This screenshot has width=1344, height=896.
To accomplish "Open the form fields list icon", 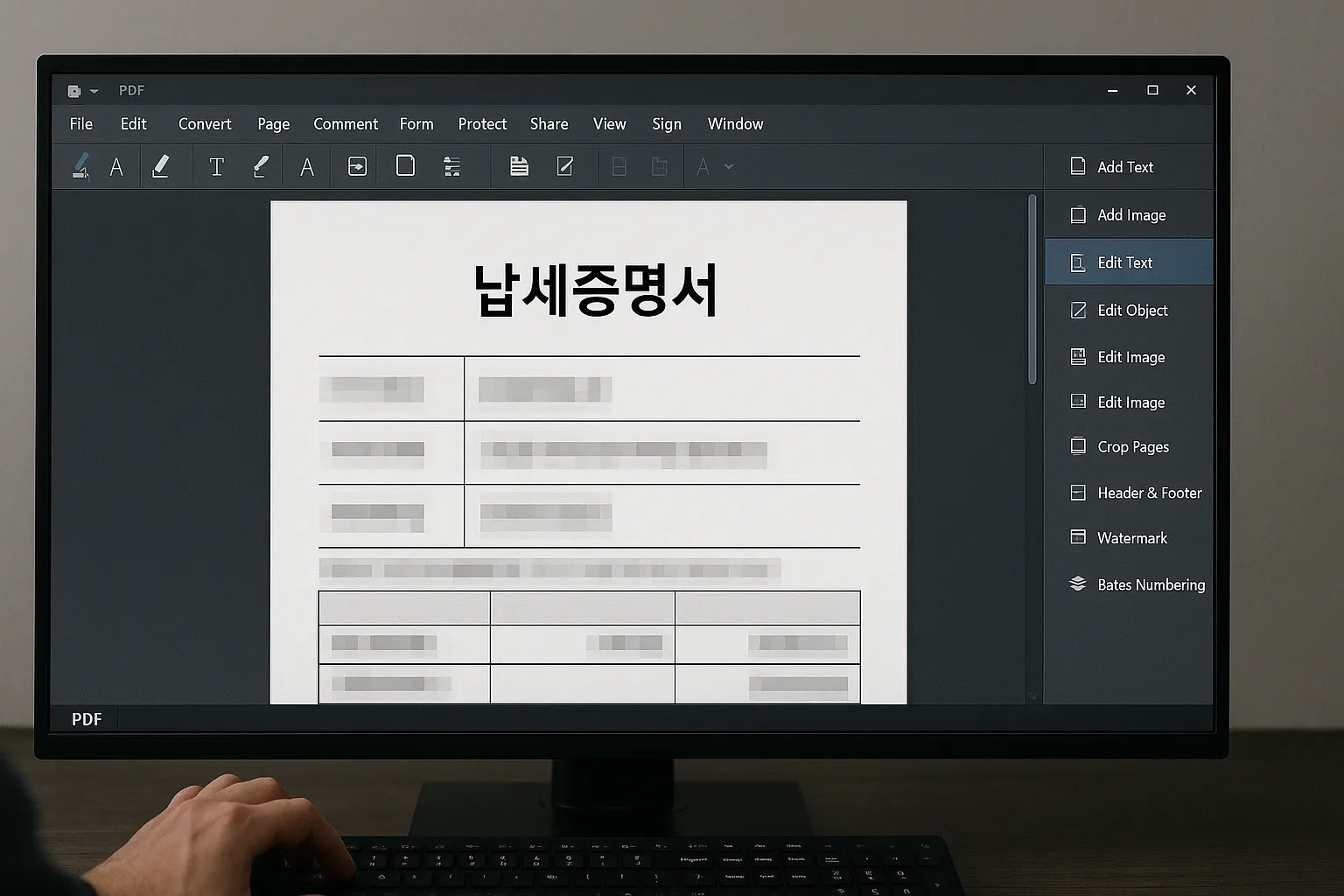I will pyautogui.click(x=451, y=166).
